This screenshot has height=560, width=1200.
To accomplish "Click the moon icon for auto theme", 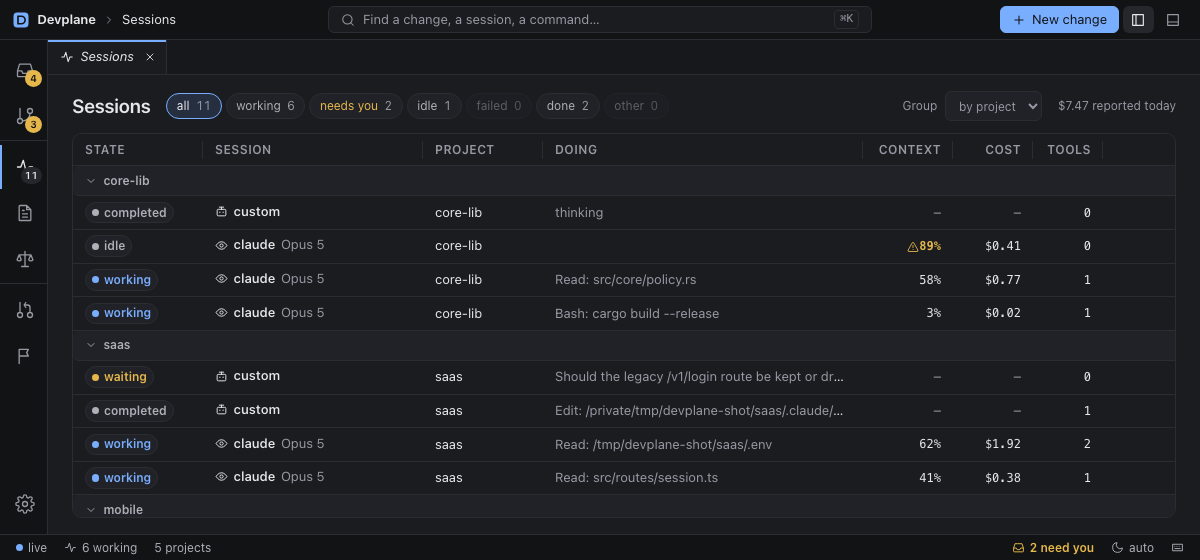I will coord(1117,548).
